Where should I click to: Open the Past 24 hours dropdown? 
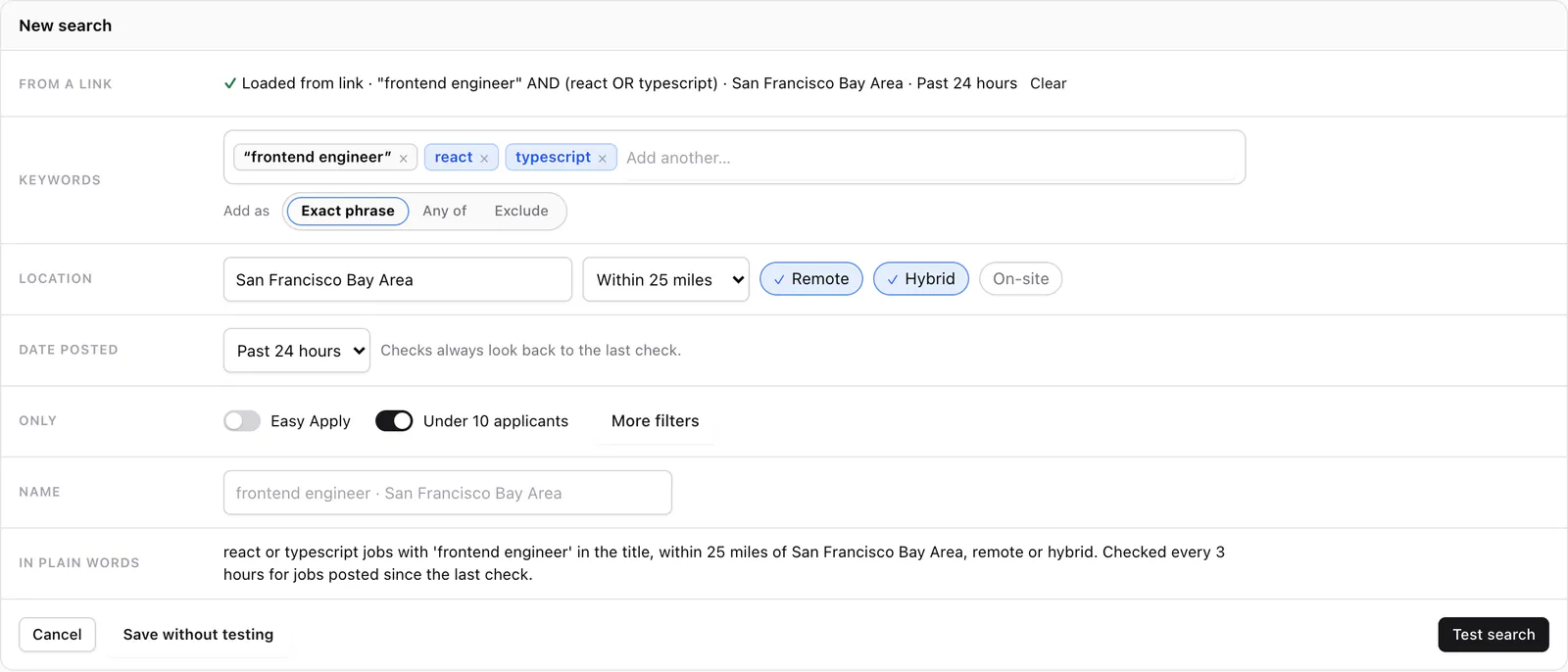pyautogui.click(x=297, y=351)
